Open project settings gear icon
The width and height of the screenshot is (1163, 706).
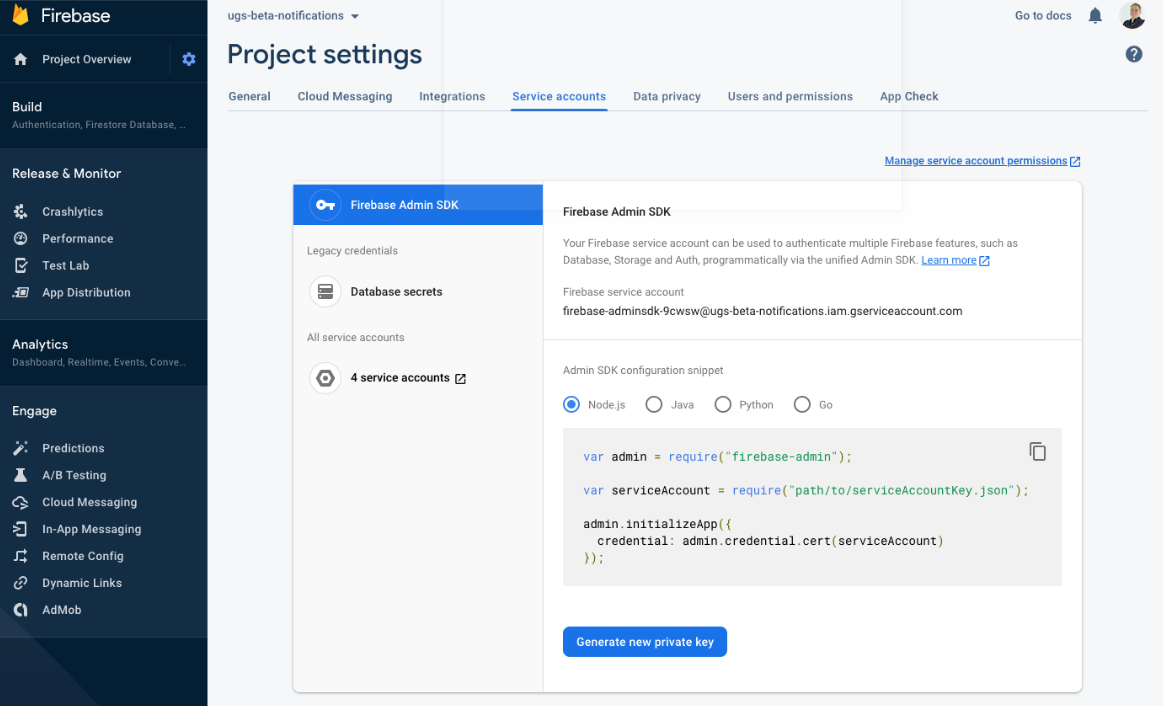click(x=189, y=59)
